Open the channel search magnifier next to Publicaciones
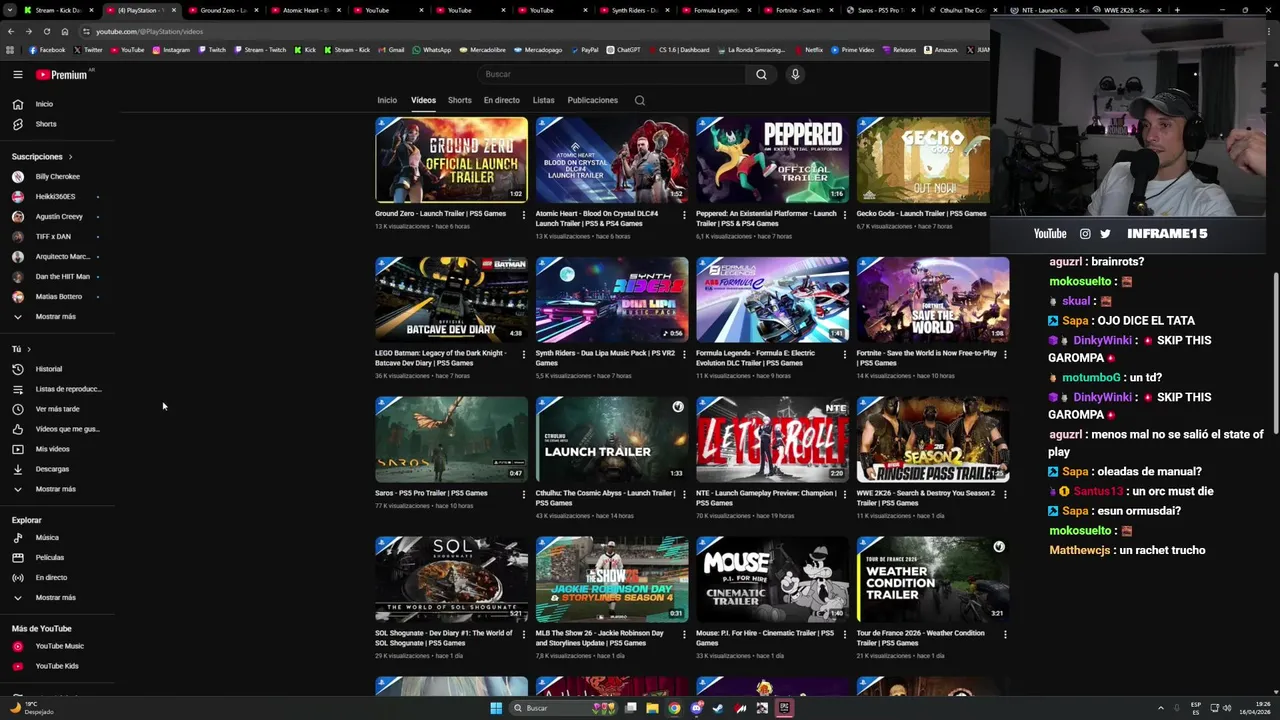Viewport: 1280px width, 720px height. (x=640, y=100)
